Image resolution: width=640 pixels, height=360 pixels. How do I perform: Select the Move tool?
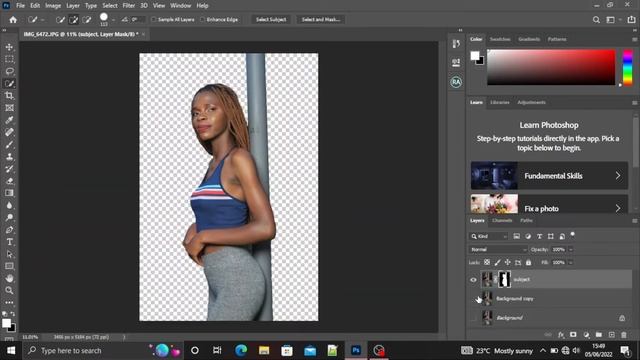click(x=9, y=47)
